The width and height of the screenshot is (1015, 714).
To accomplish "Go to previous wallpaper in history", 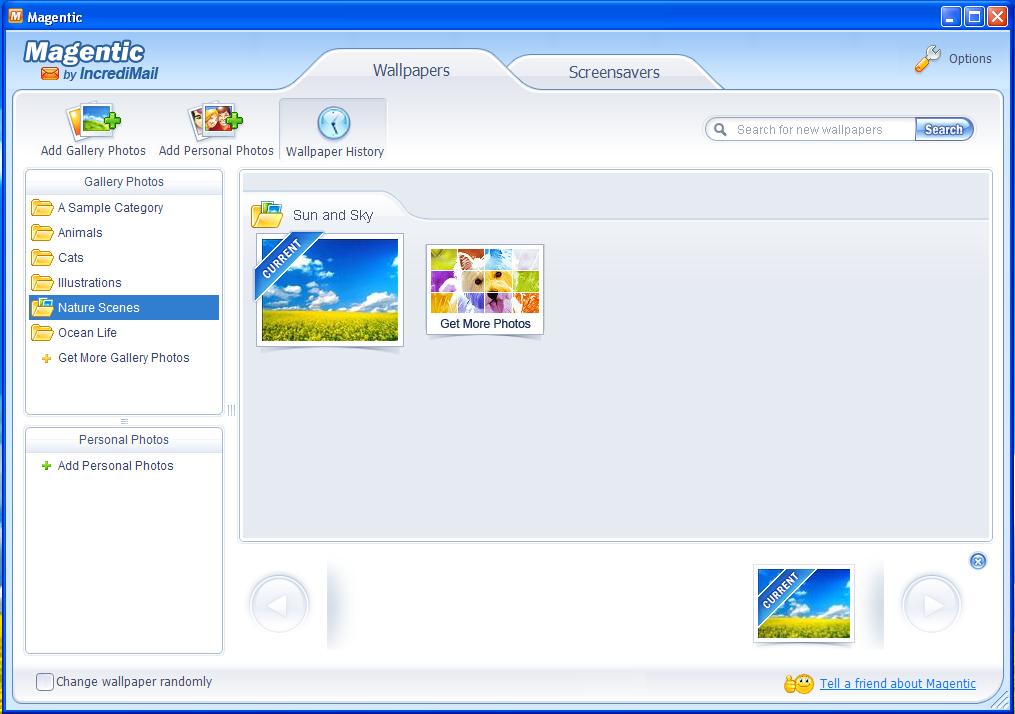I will click(279, 605).
